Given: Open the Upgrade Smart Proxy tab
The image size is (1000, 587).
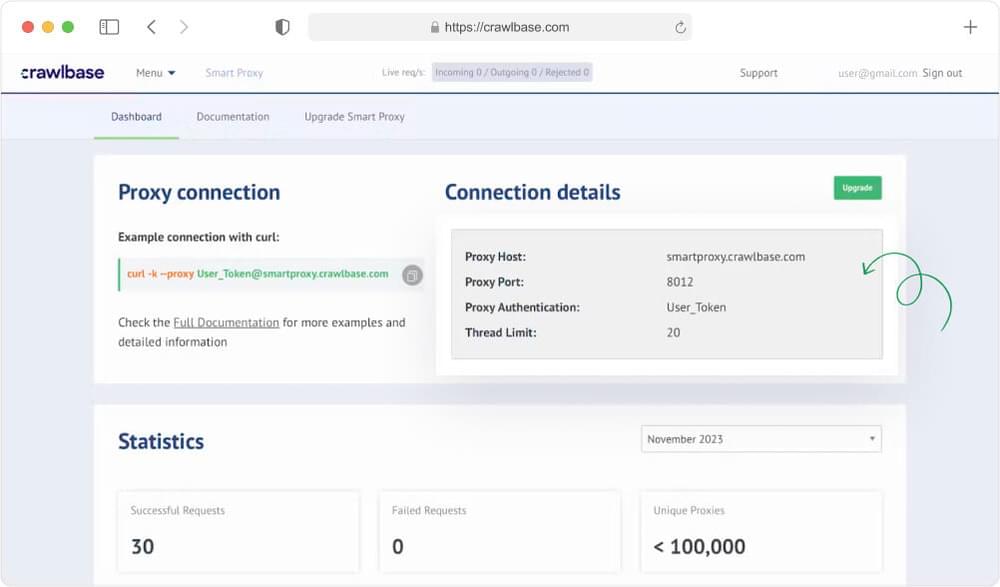Looking at the screenshot, I should (353, 117).
